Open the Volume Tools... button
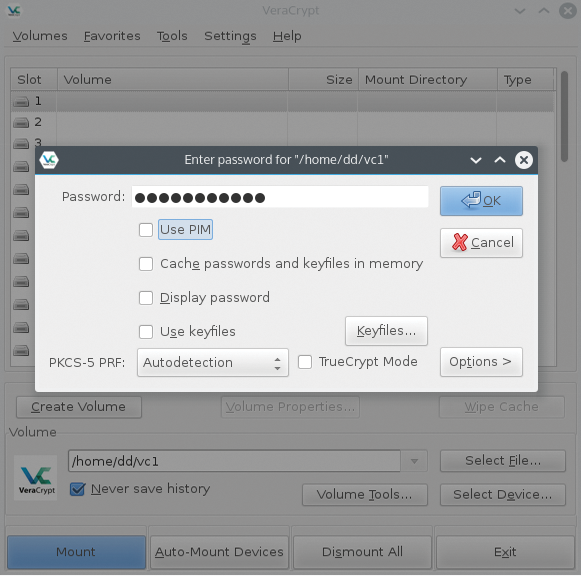This screenshot has height=576, width=581. pos(365,495)
